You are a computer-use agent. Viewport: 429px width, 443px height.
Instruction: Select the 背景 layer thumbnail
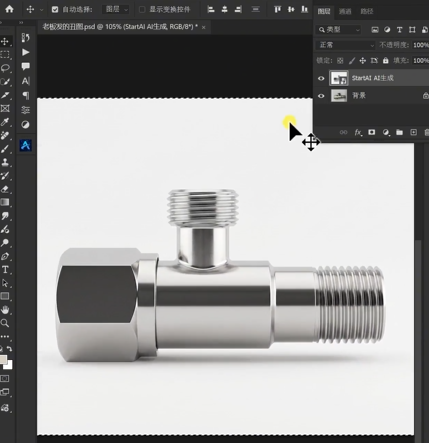[339, 96]
